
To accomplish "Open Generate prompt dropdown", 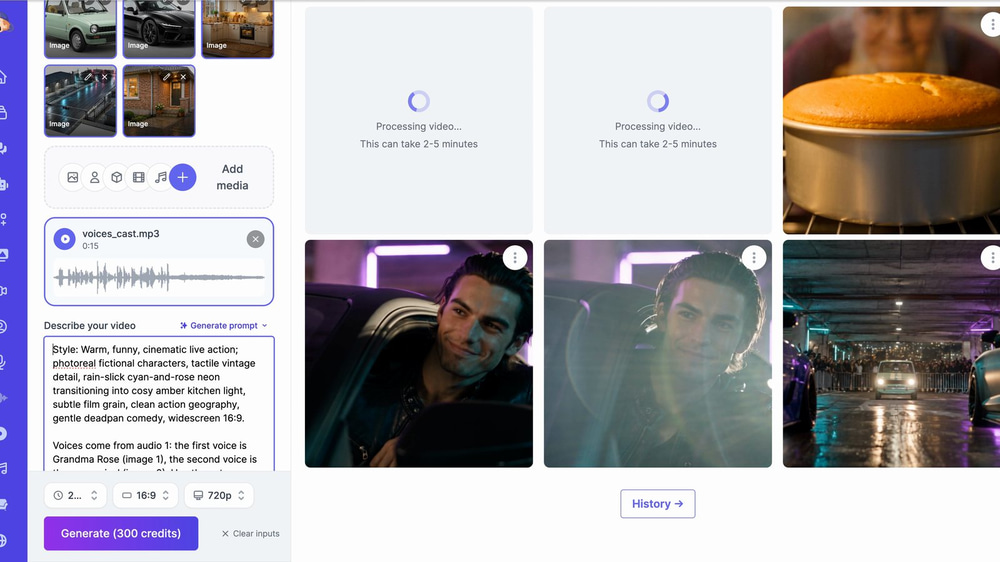I will (224, 325).
